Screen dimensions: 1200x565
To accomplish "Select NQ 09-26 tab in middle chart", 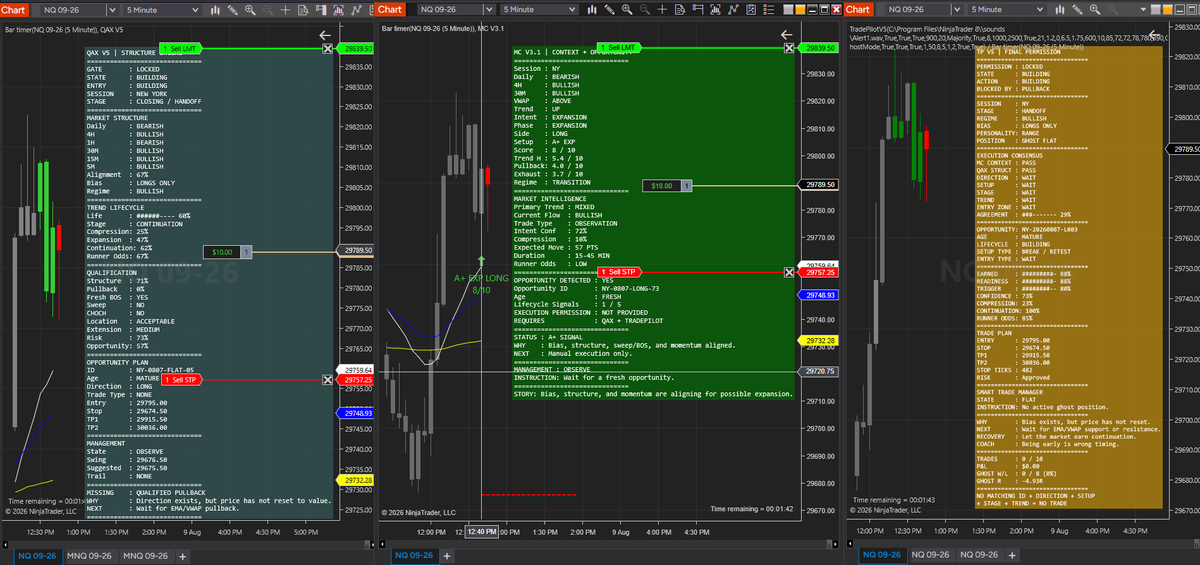I will [414, 555].
